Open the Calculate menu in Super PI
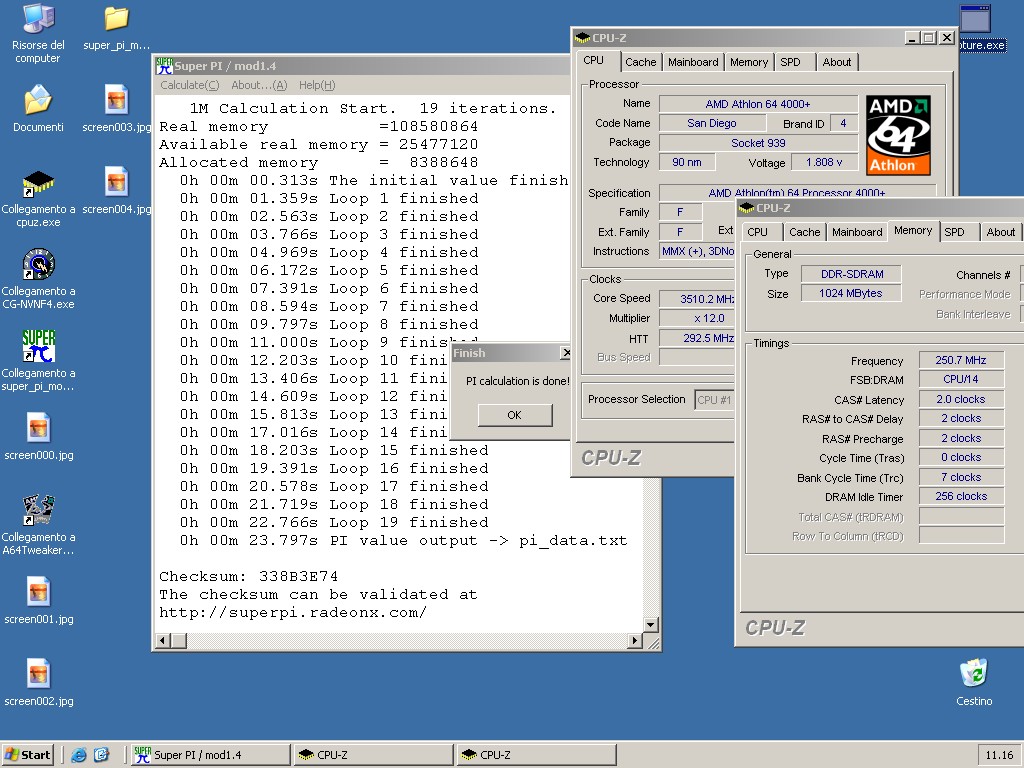The image size is (1024, 768). pos(189,85)
